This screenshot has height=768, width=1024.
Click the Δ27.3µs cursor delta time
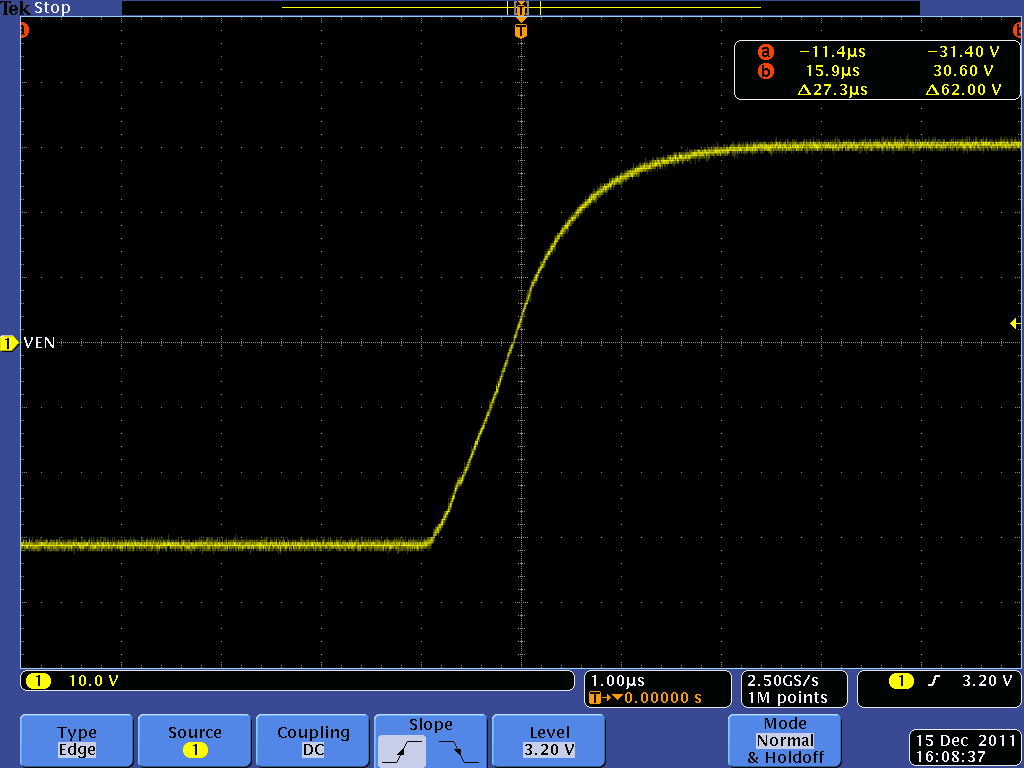833,89
